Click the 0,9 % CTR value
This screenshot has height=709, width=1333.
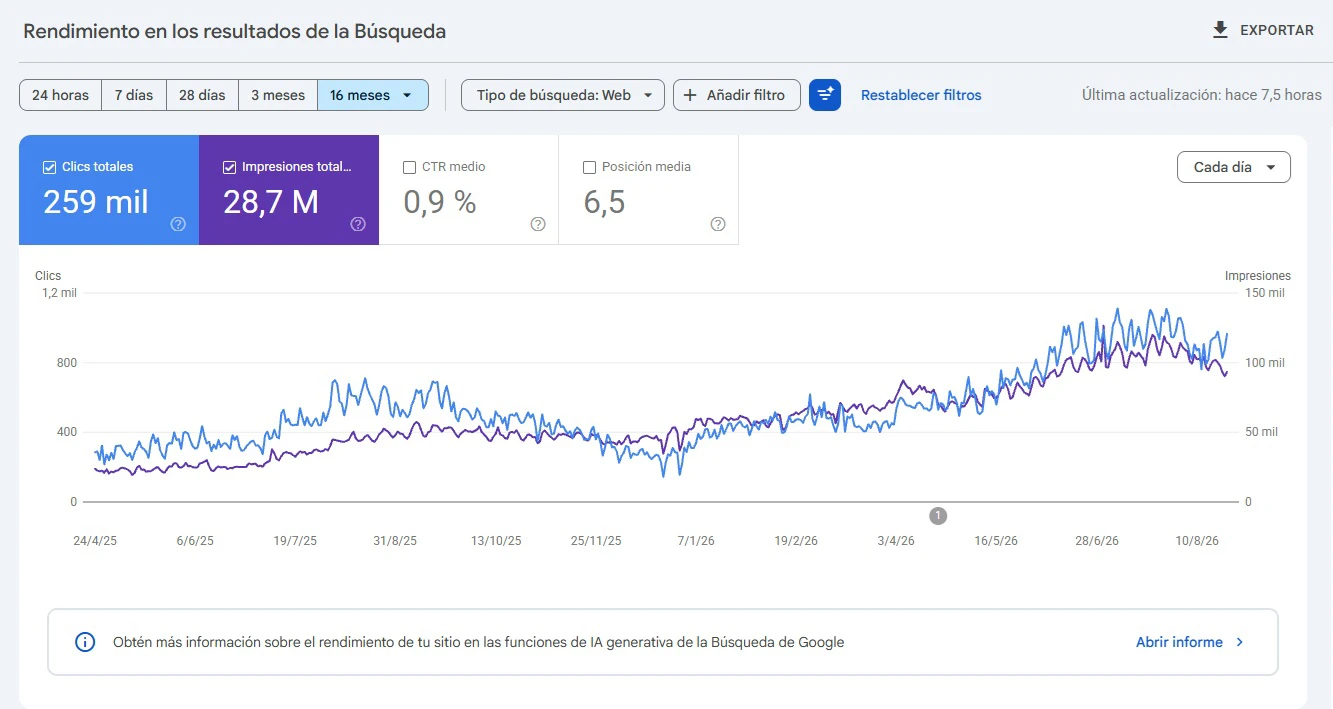pos(440,202)
